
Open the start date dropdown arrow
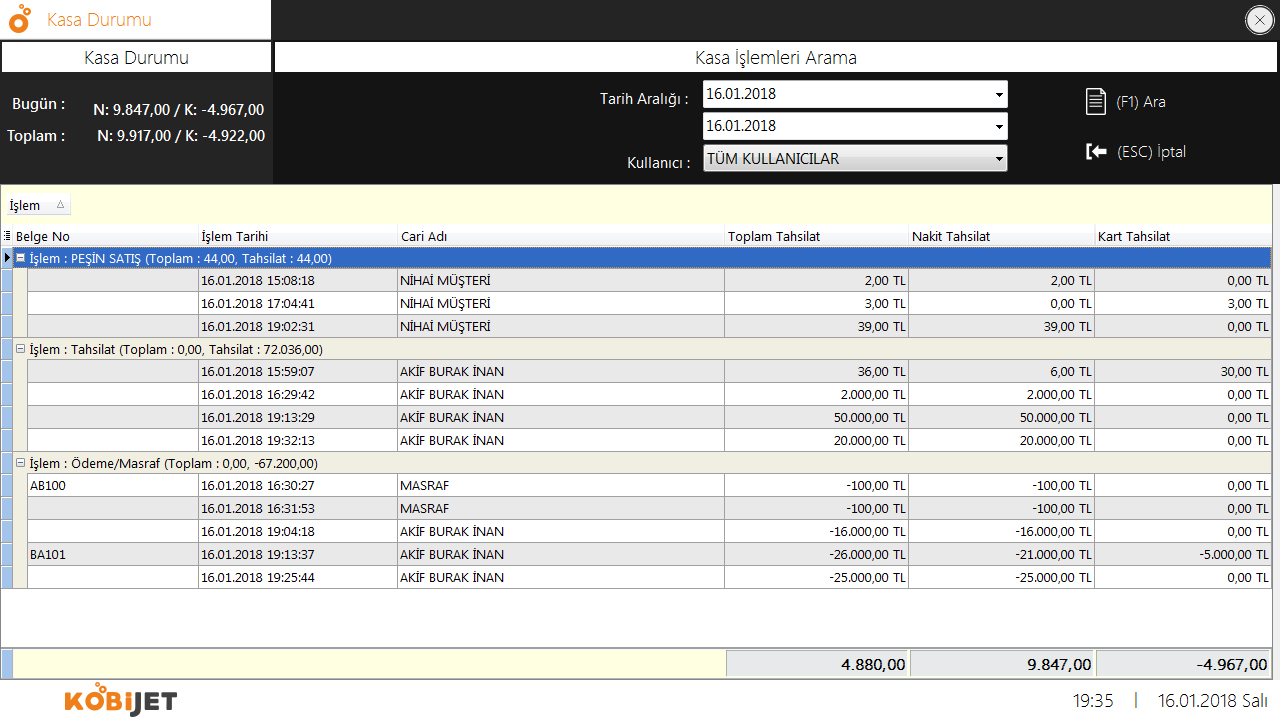click(x=998, y=95)
